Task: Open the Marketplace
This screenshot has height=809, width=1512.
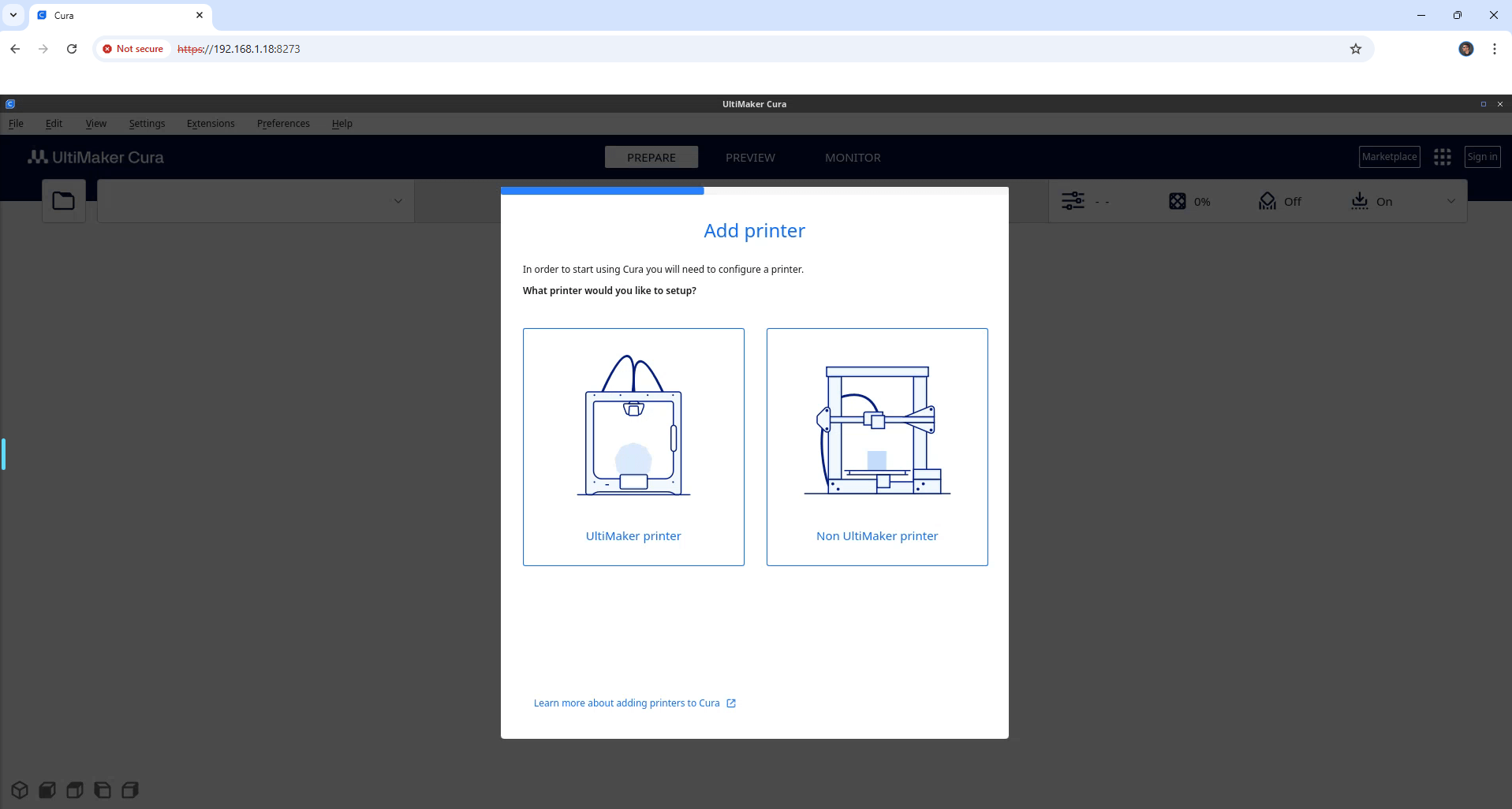Action: [x=1390, y=157]
